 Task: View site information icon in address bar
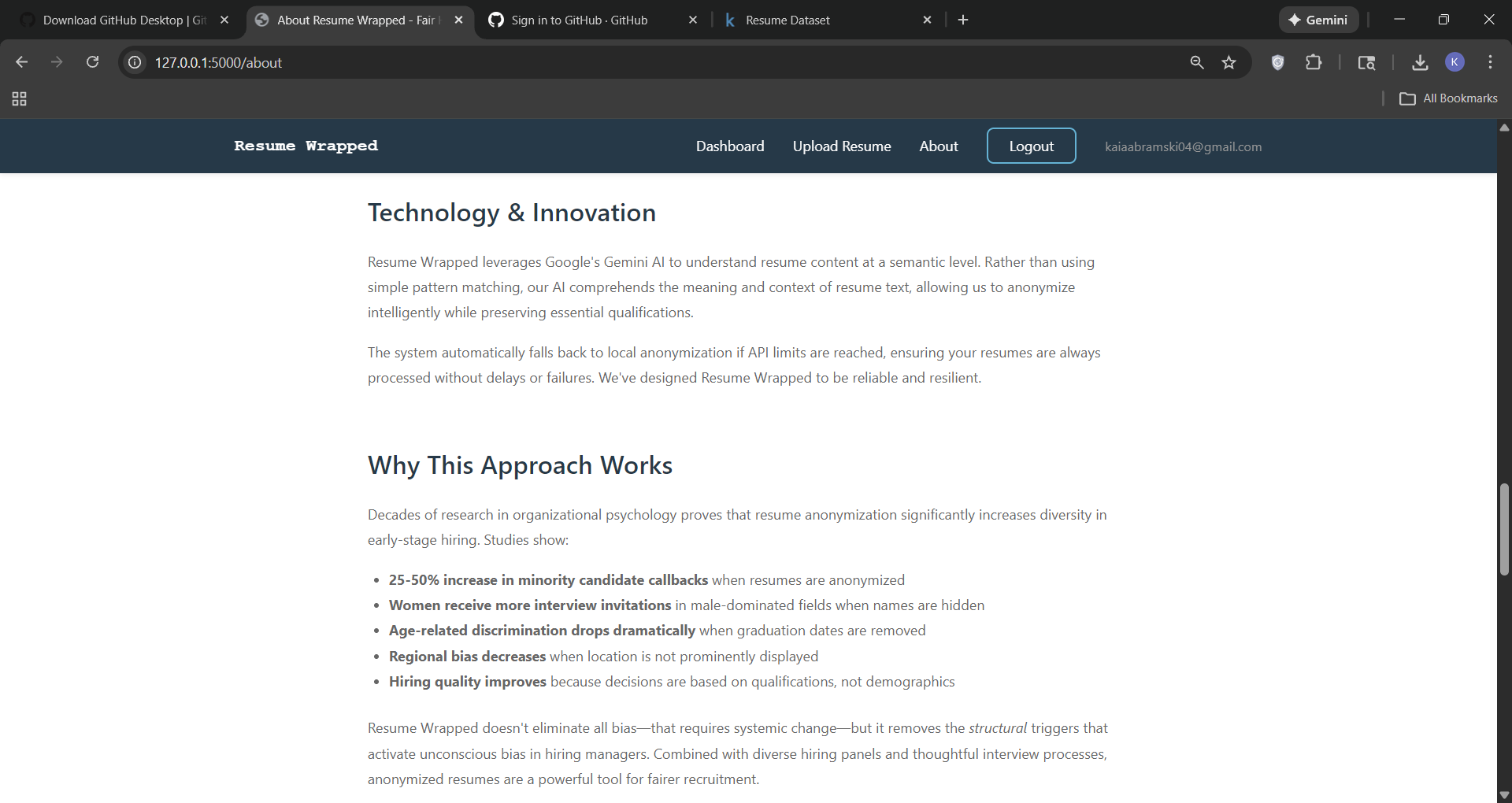click(x=135, y=62)
